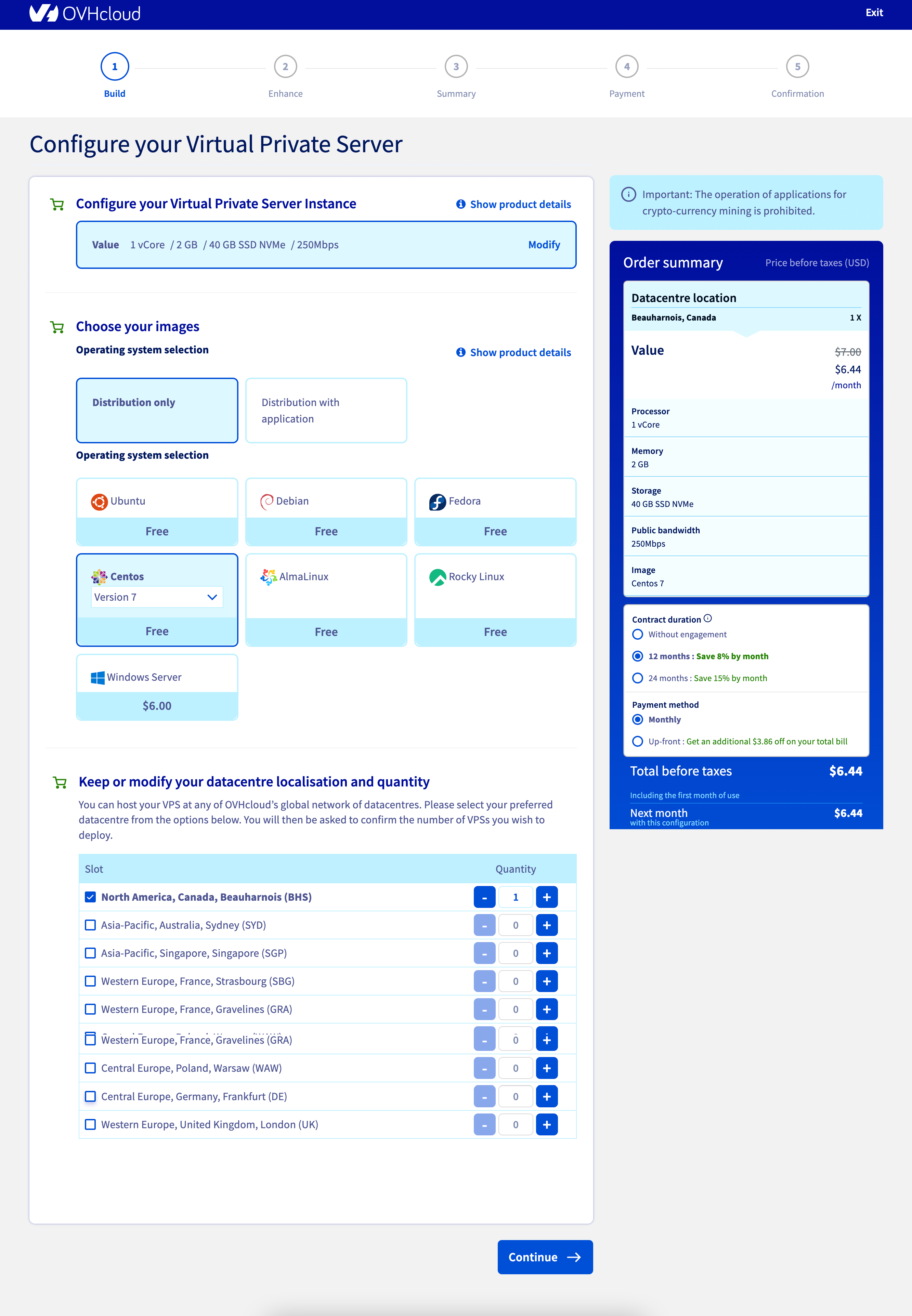Check the Warsaw (WAW) datacentre checkbox
912x1316 pixels.
pos(90,1067)
